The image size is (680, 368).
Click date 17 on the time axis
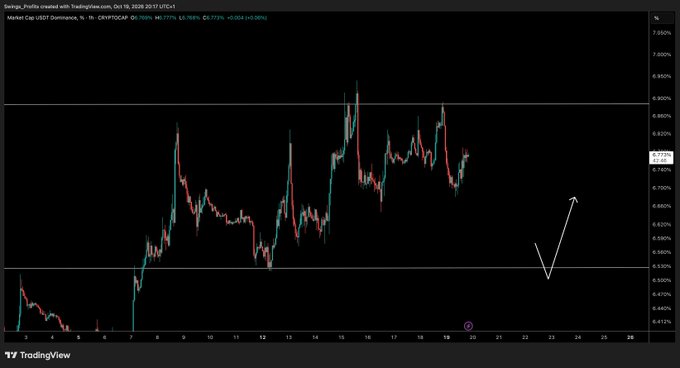394,337
